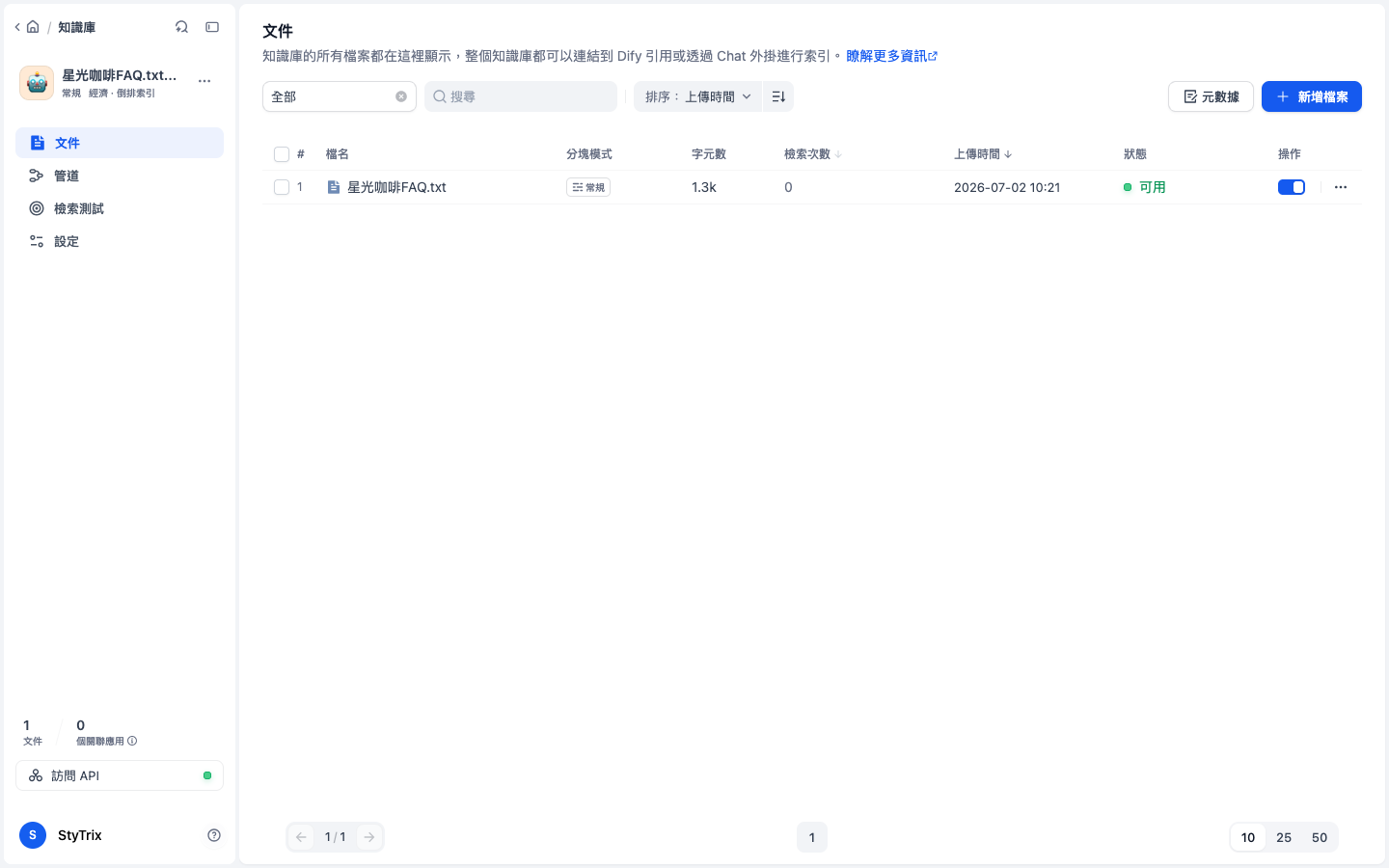Open the 管道 sidebar item
The image size is (1389, 868).
point(120,176)
